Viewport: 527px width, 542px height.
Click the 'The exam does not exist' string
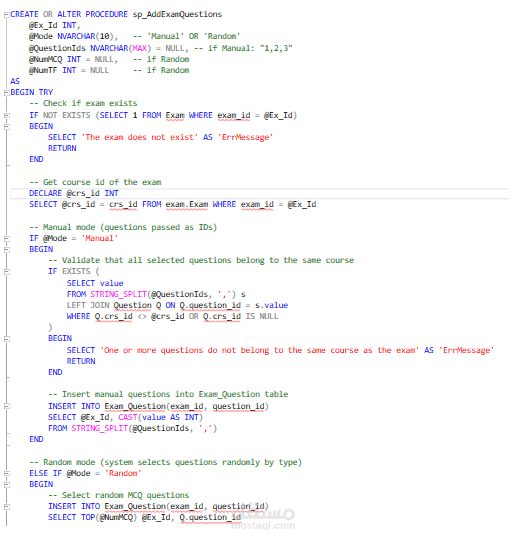139,137
